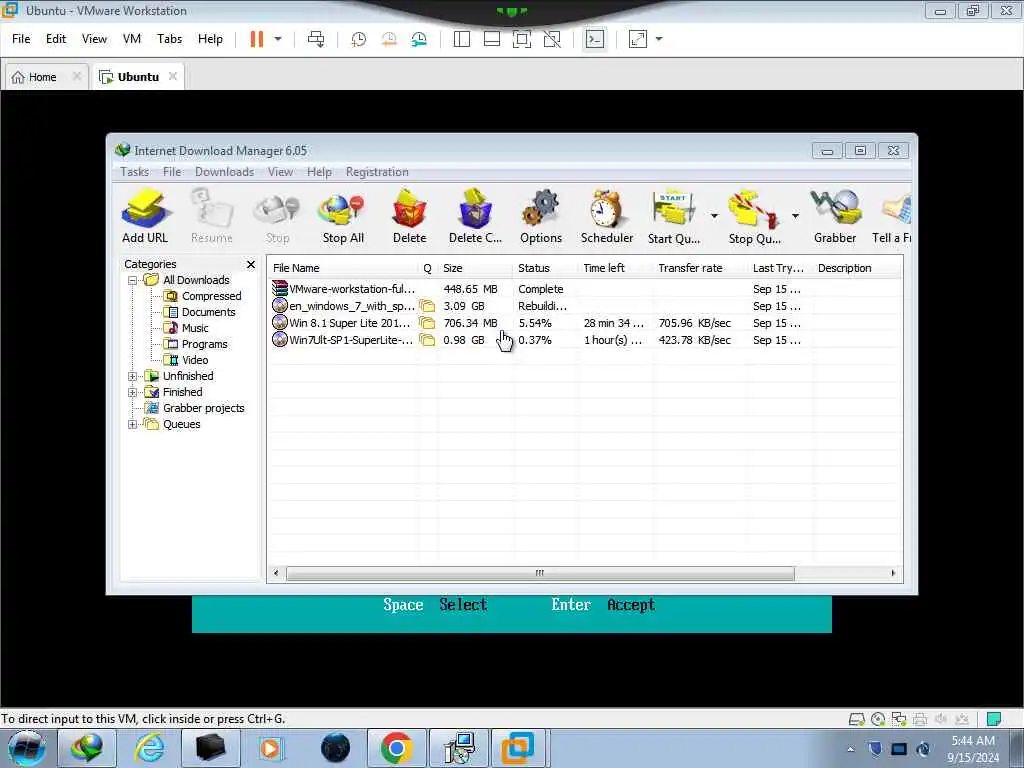Image resolution: width=1024 pixels, height=768 pixels.
Task: Open the Registration menu in IDM
Action: [377, 172]
